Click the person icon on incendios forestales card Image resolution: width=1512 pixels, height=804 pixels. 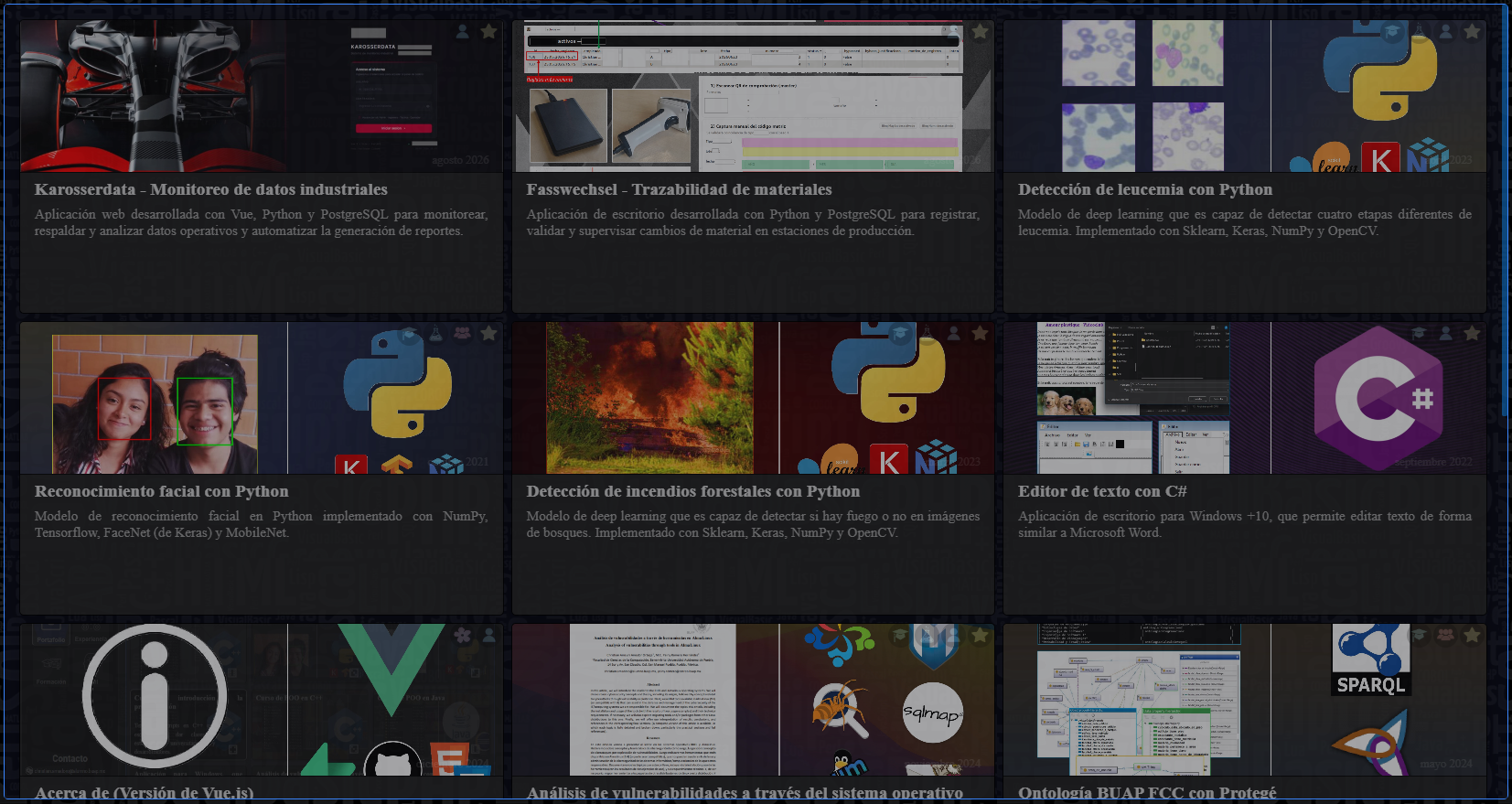[954, 334]
